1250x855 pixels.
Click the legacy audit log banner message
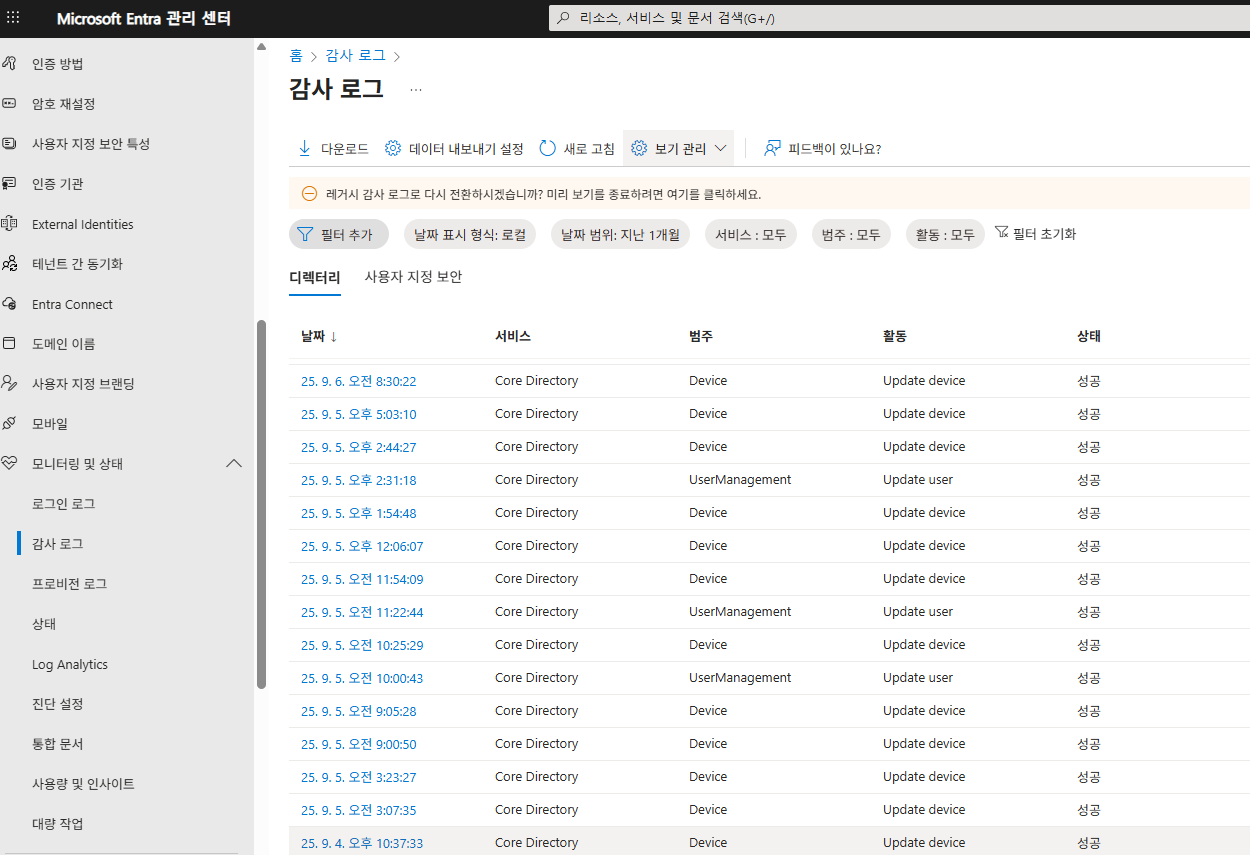coord(544,194)
